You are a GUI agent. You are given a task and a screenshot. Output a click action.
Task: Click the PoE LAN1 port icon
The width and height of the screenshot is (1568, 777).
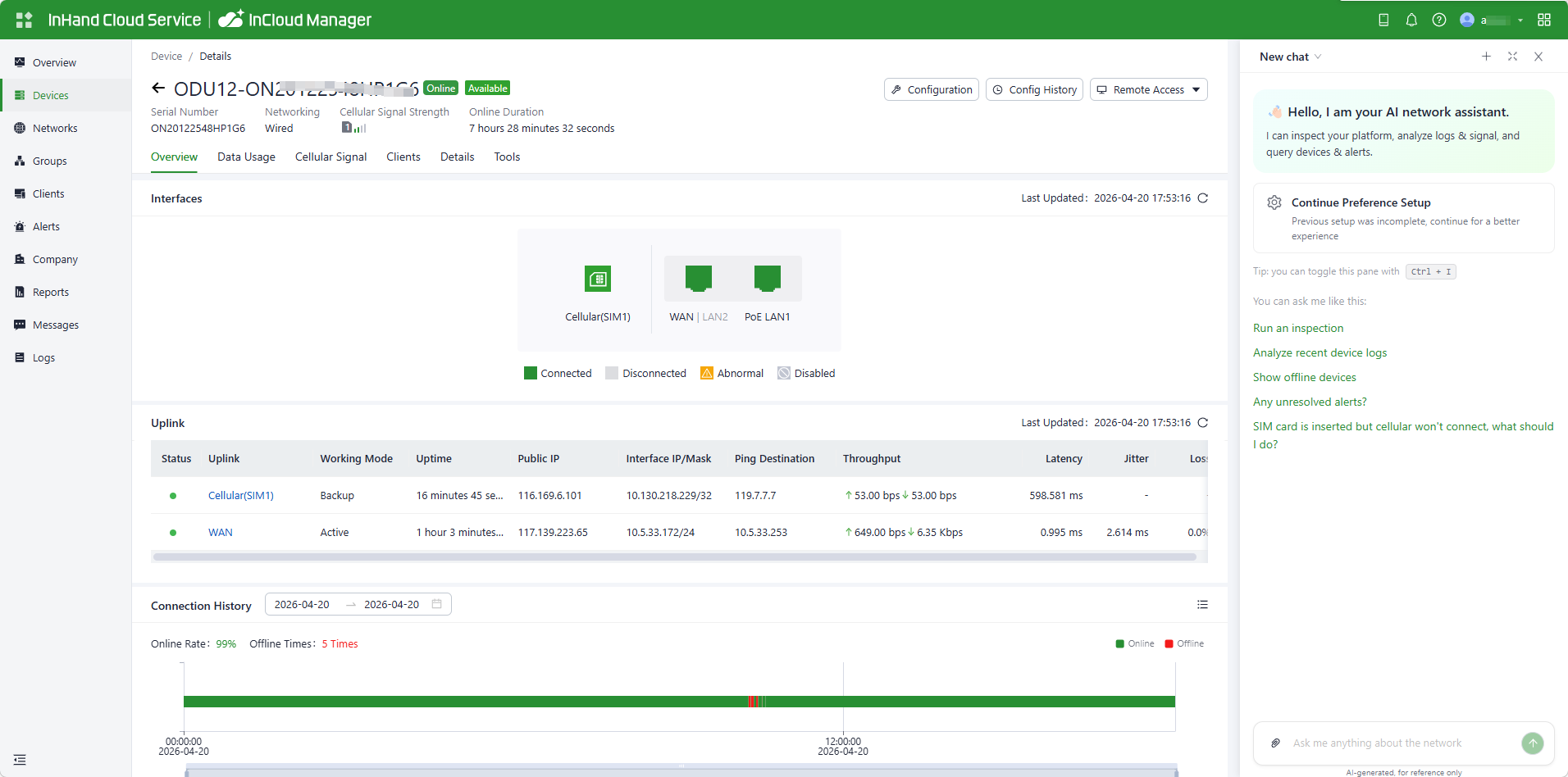pos(768,279)
